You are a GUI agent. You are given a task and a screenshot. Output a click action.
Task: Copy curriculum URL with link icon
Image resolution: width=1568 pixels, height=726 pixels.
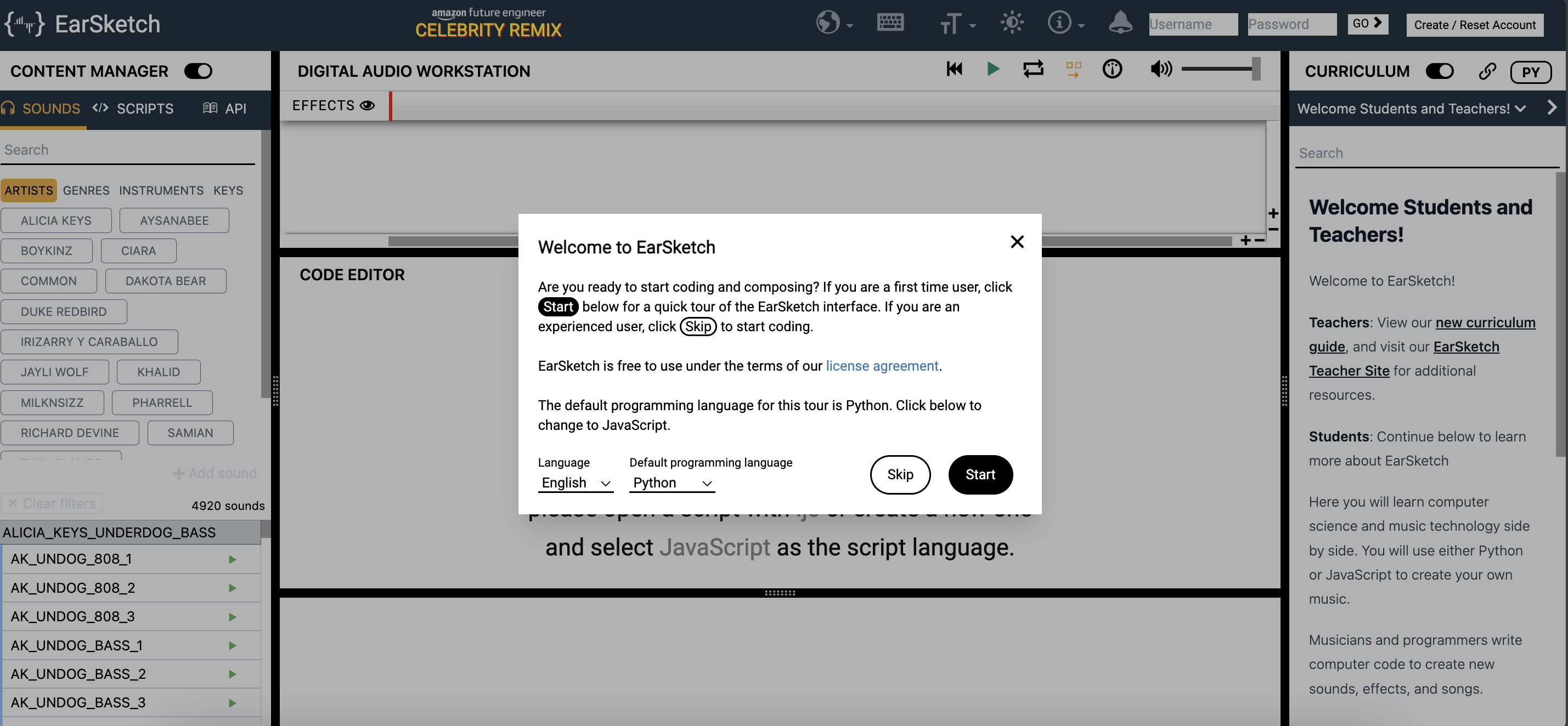tap(1487, 71)
